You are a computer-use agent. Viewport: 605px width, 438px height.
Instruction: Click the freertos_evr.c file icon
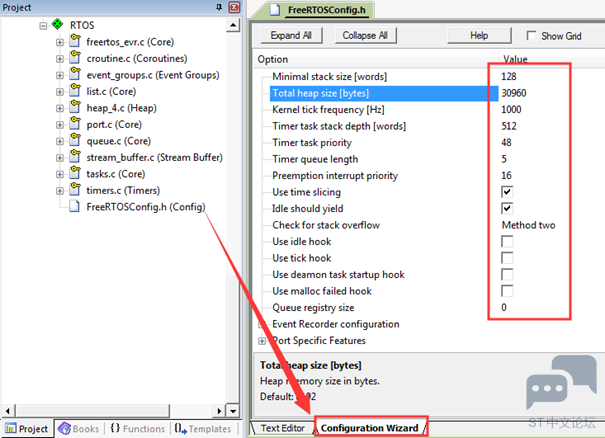coord(75,41)
